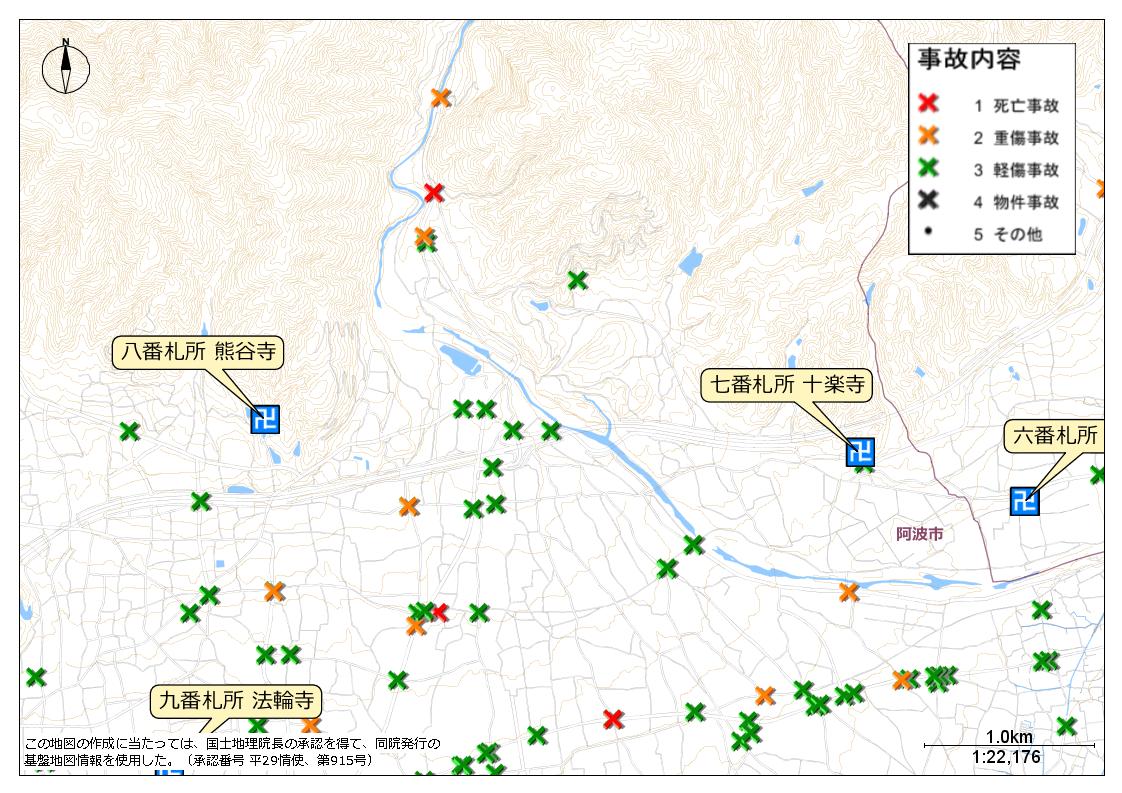Click the orange marker at the top of the river
The image size is (1122, 793).
coord(441,97)
